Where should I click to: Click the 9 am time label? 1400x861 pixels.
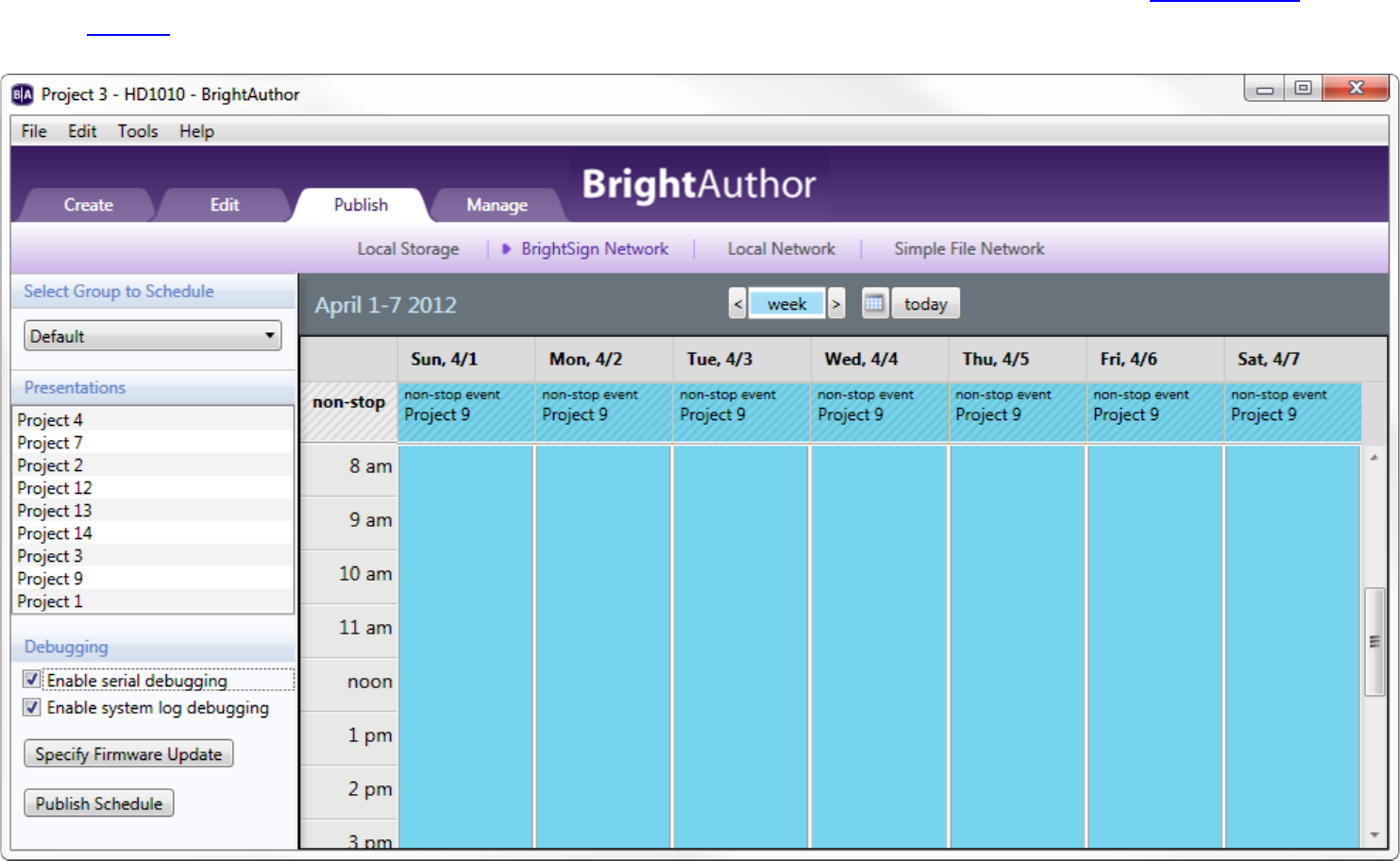point(370,520)
